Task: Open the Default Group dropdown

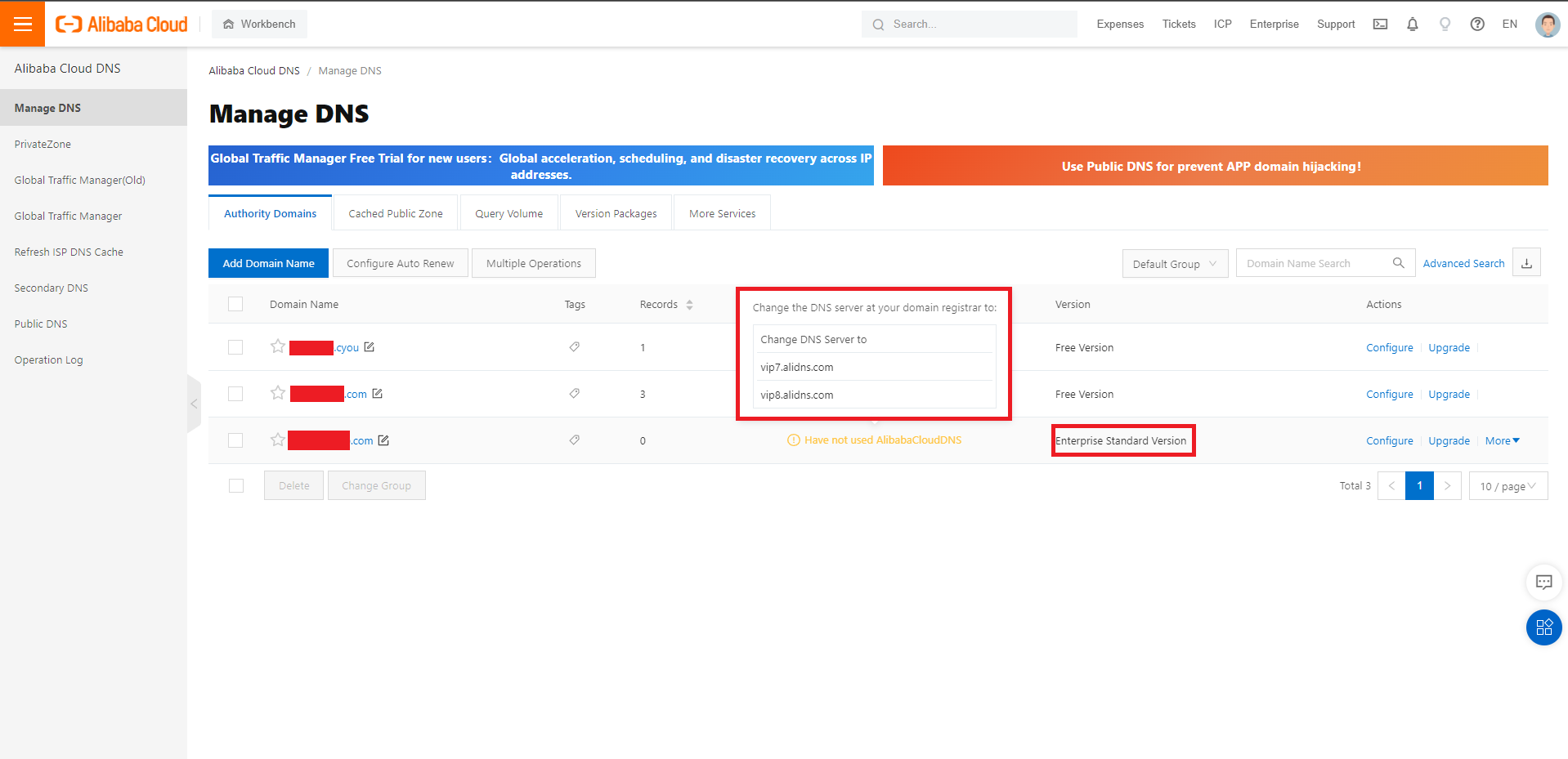Action: [x=1175, y=264]
